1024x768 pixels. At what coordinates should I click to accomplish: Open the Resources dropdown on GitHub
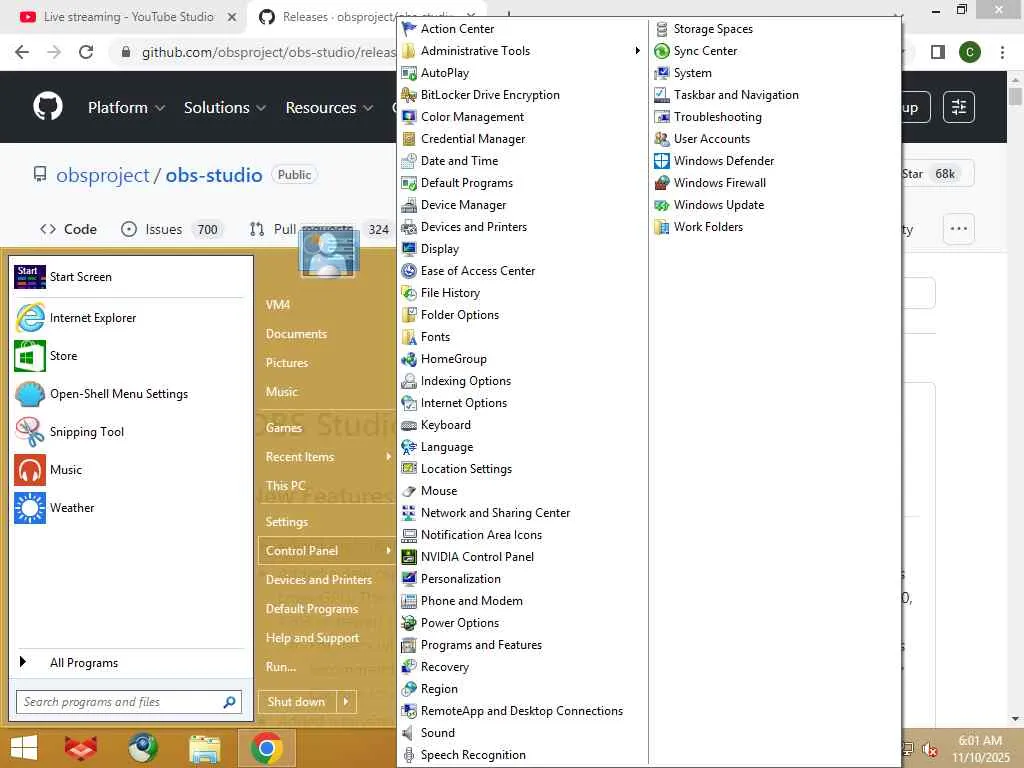(x=329, y=107)
